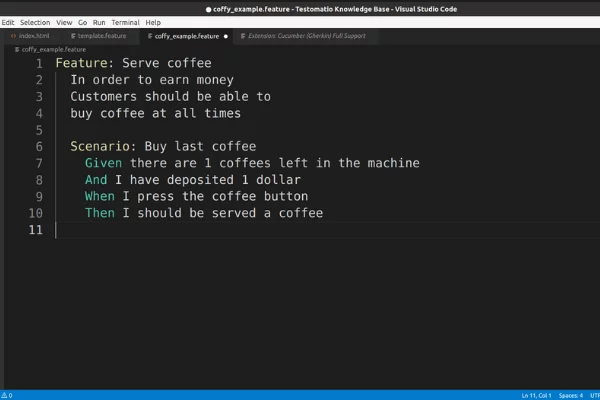Click line number 6 in the gutter
Viewport: 600px width, 400px height.
click(x=38, y=146)
